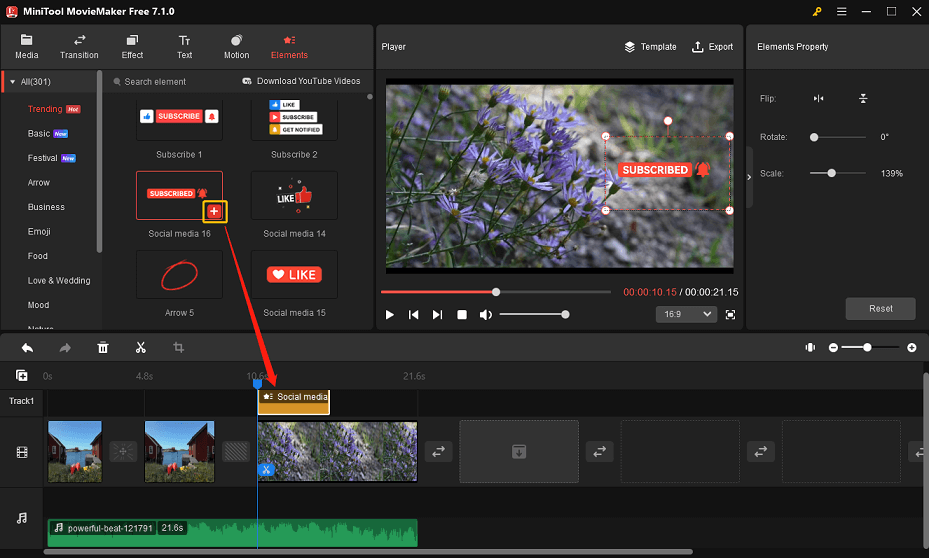This screenshot has width=929, height=558.
Task: Undo the last action
Action: pyautogui.click(x=27, y=348)
